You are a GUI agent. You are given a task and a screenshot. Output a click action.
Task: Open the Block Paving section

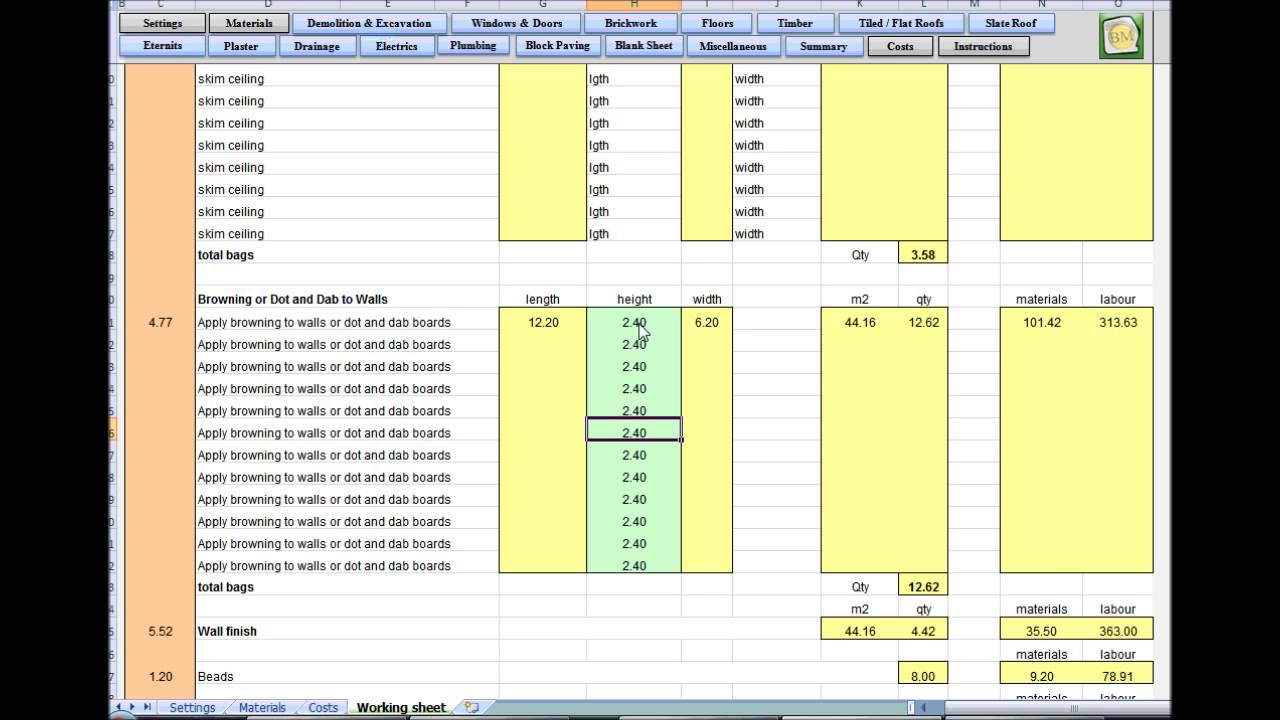pos(558,46)
